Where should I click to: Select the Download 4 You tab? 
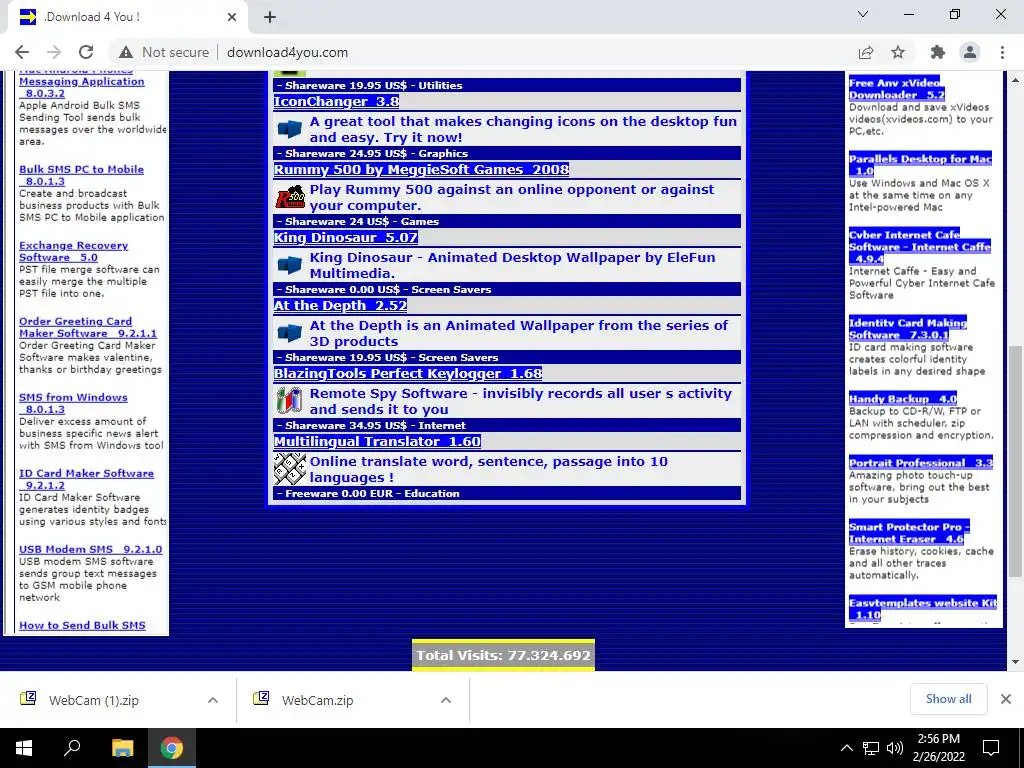coord(127,17)
